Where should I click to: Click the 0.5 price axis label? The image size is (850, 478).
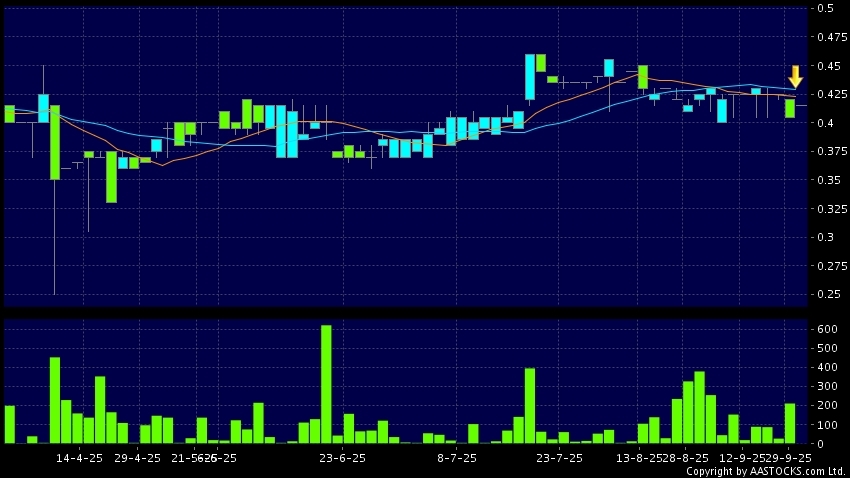pyautogui.click(x=826, y=9)
